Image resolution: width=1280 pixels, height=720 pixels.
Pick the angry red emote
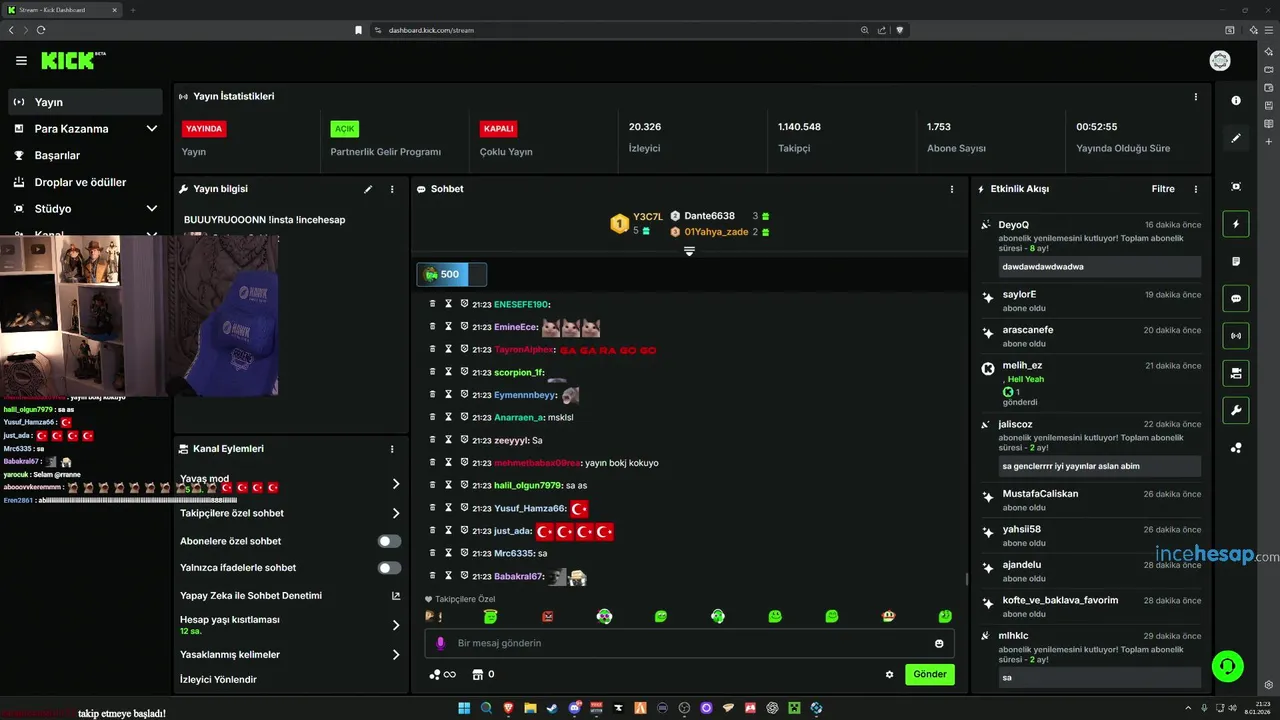pyautogui.click(x=547, y=617)
